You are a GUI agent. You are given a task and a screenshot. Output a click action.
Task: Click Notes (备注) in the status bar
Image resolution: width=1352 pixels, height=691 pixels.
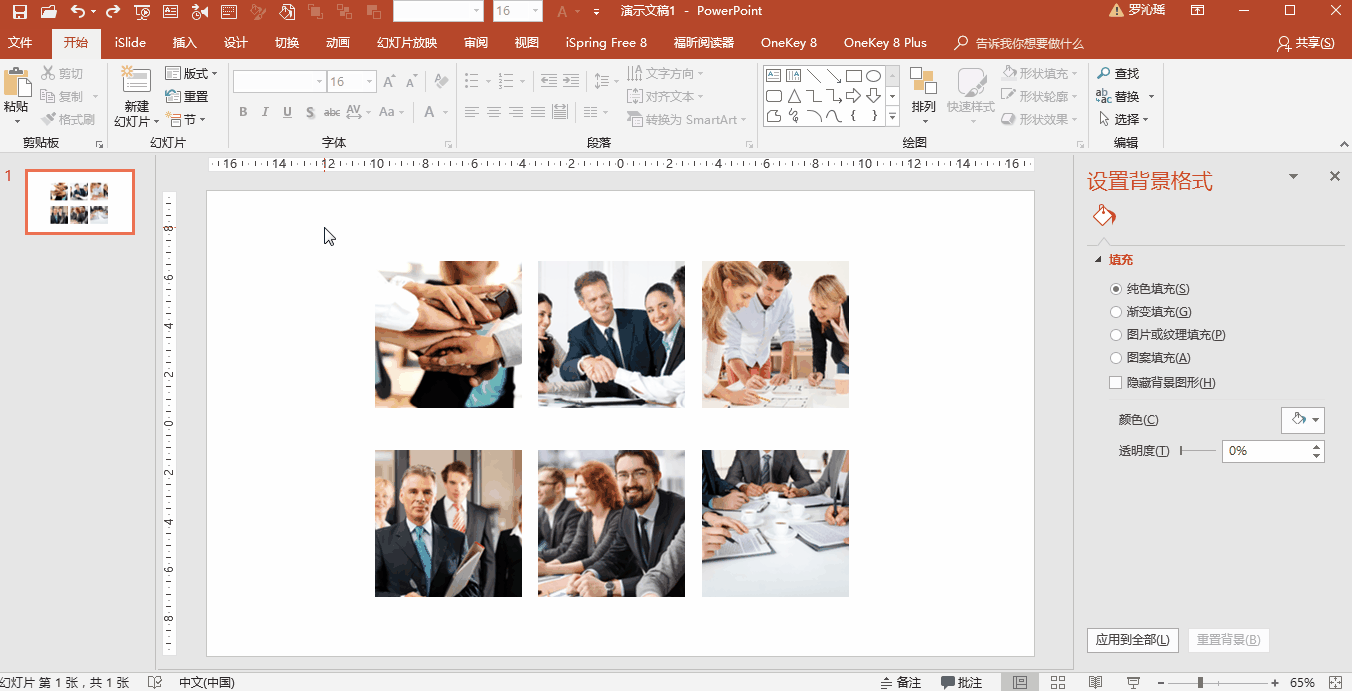click(x=901, y=682)
